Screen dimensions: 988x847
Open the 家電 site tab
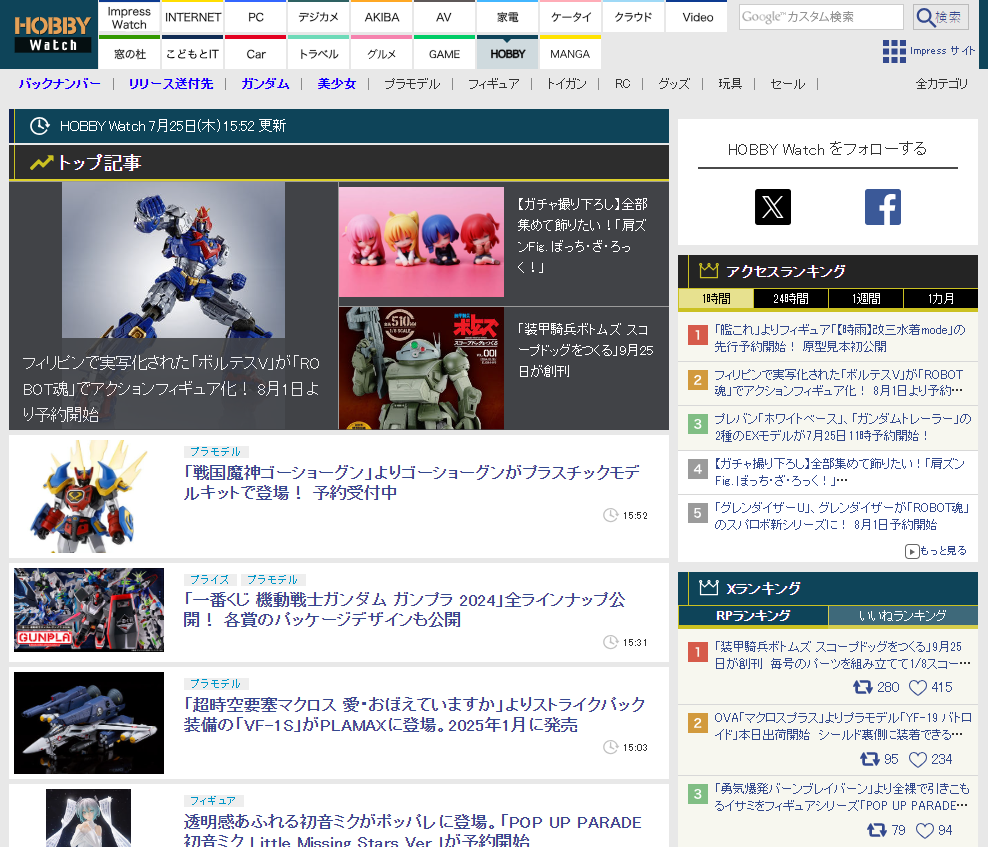click(x=507, y=17)
